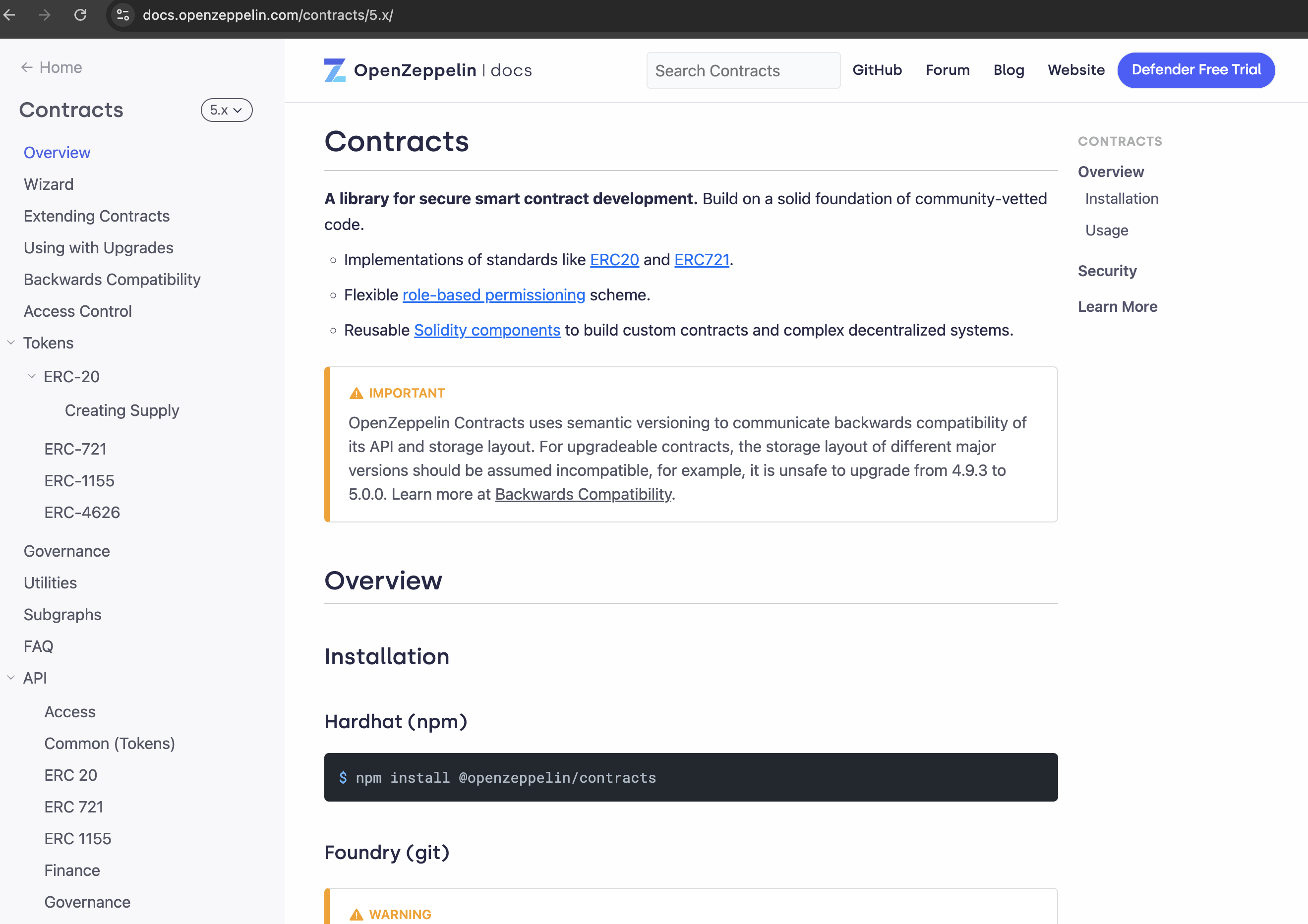
Task: Click the Search Contracts field
Action: 743,70
